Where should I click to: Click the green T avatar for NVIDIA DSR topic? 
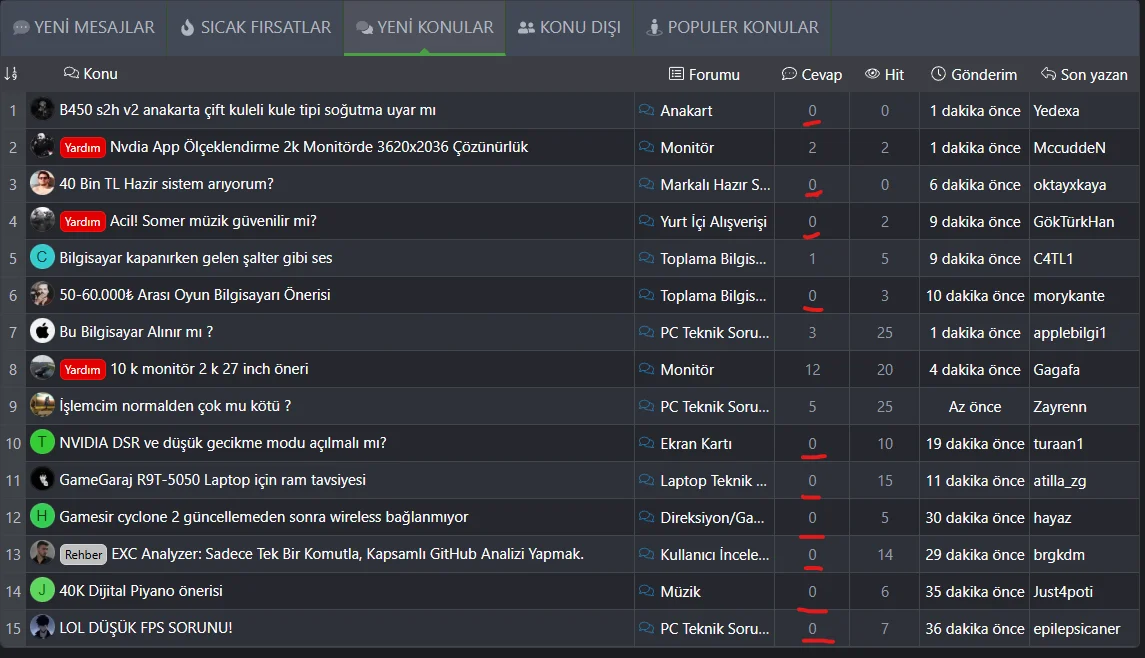point(42,443)
